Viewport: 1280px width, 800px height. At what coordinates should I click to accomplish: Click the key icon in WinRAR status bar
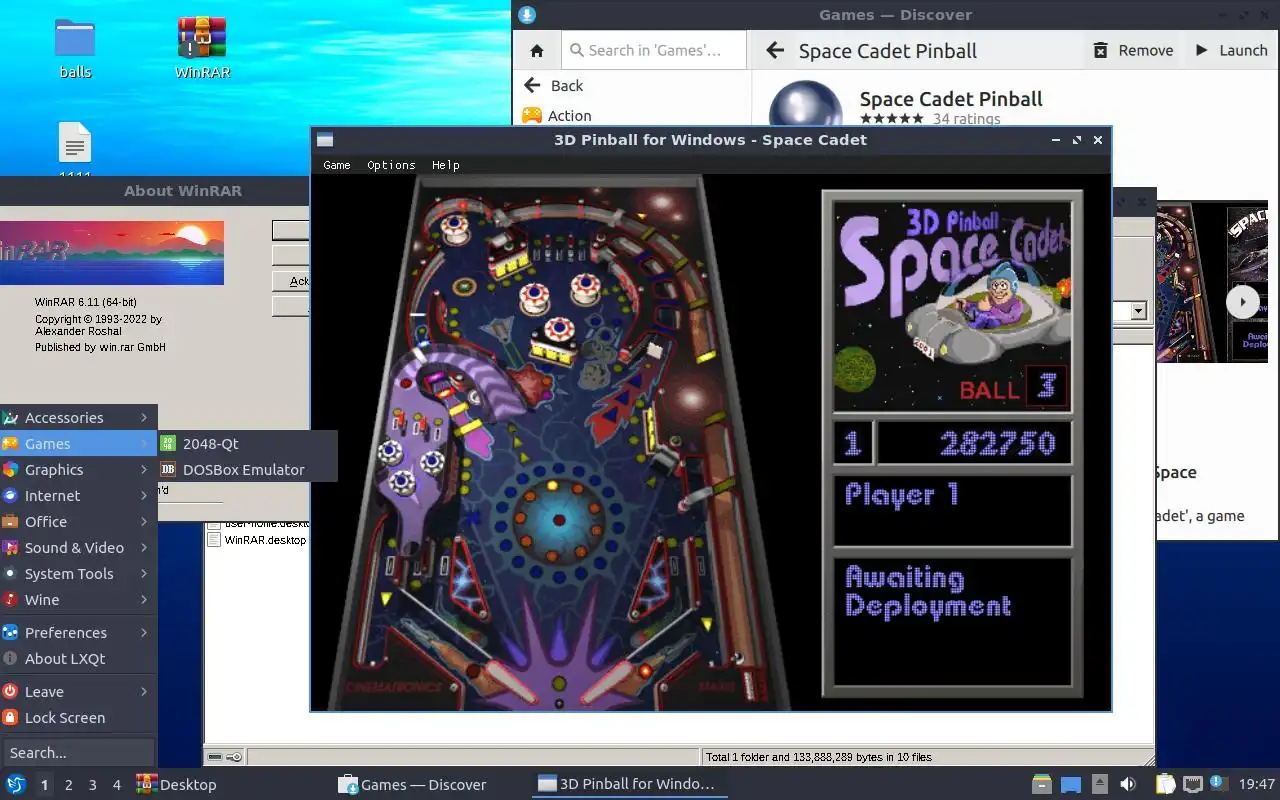coord(234,757)
